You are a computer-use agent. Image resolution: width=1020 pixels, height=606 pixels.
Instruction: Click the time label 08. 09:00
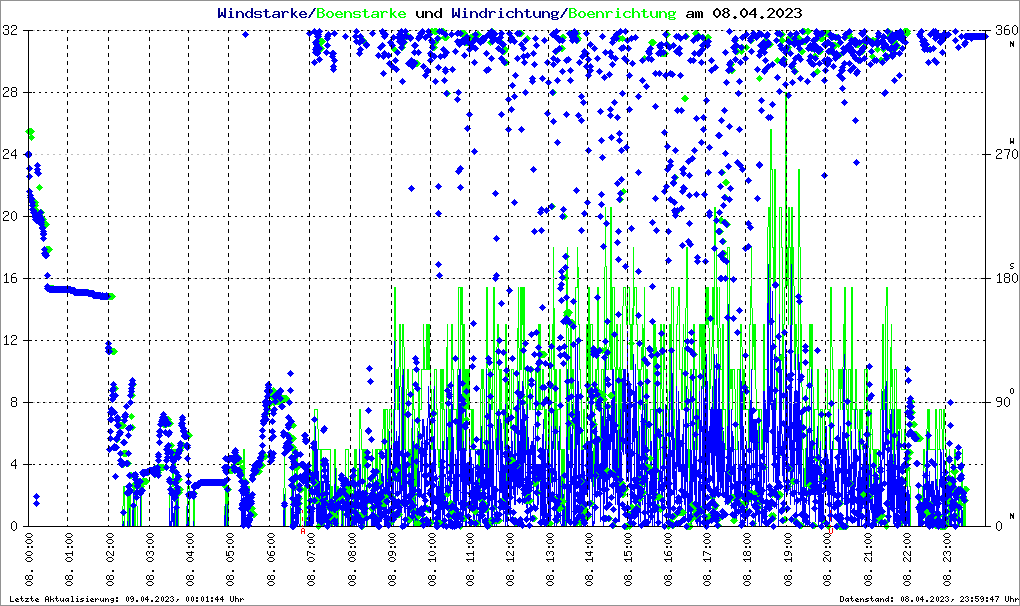[x=392, y=560]
